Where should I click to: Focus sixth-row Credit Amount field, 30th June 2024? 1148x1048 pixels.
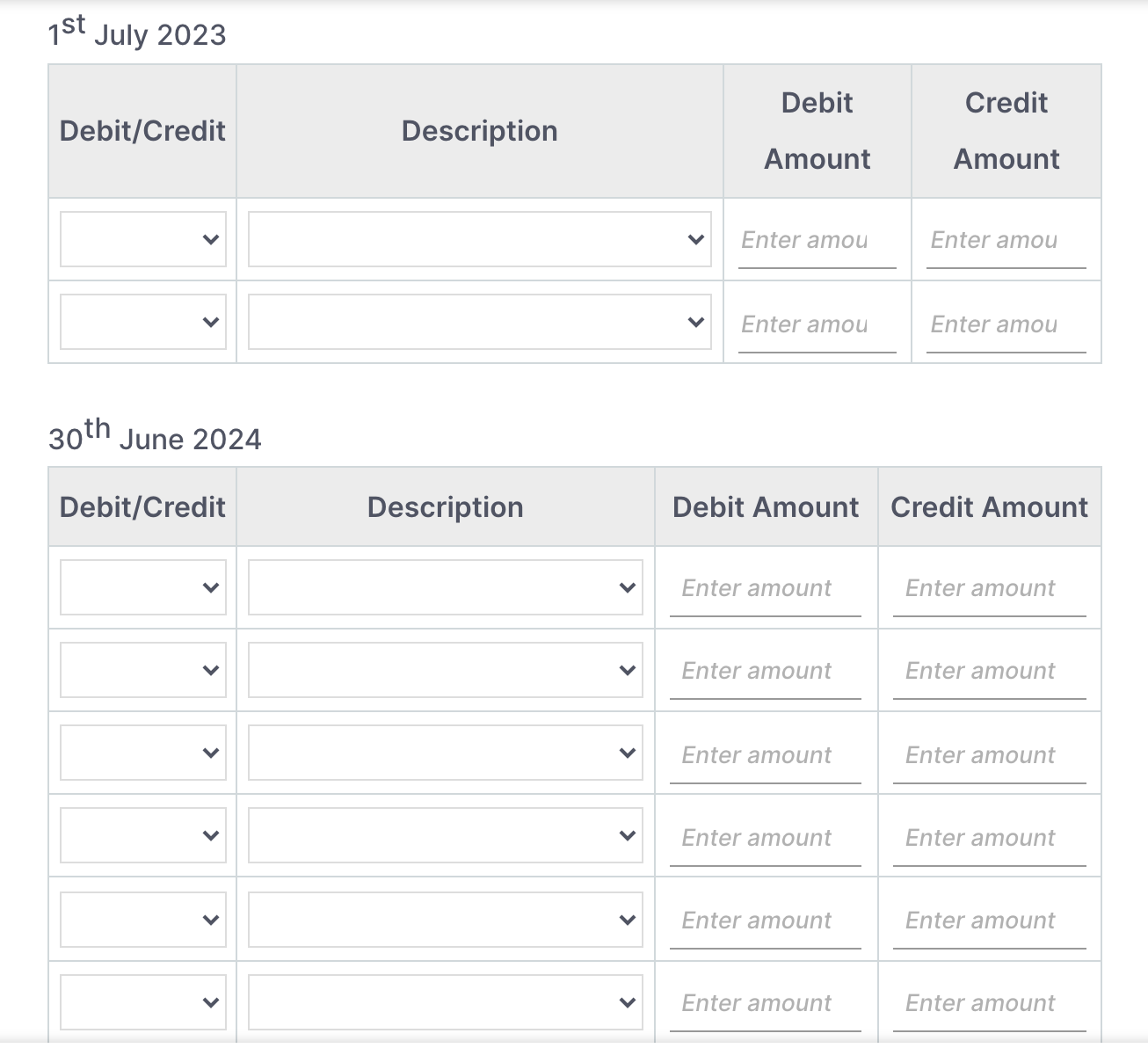(x=990, y=1003)
